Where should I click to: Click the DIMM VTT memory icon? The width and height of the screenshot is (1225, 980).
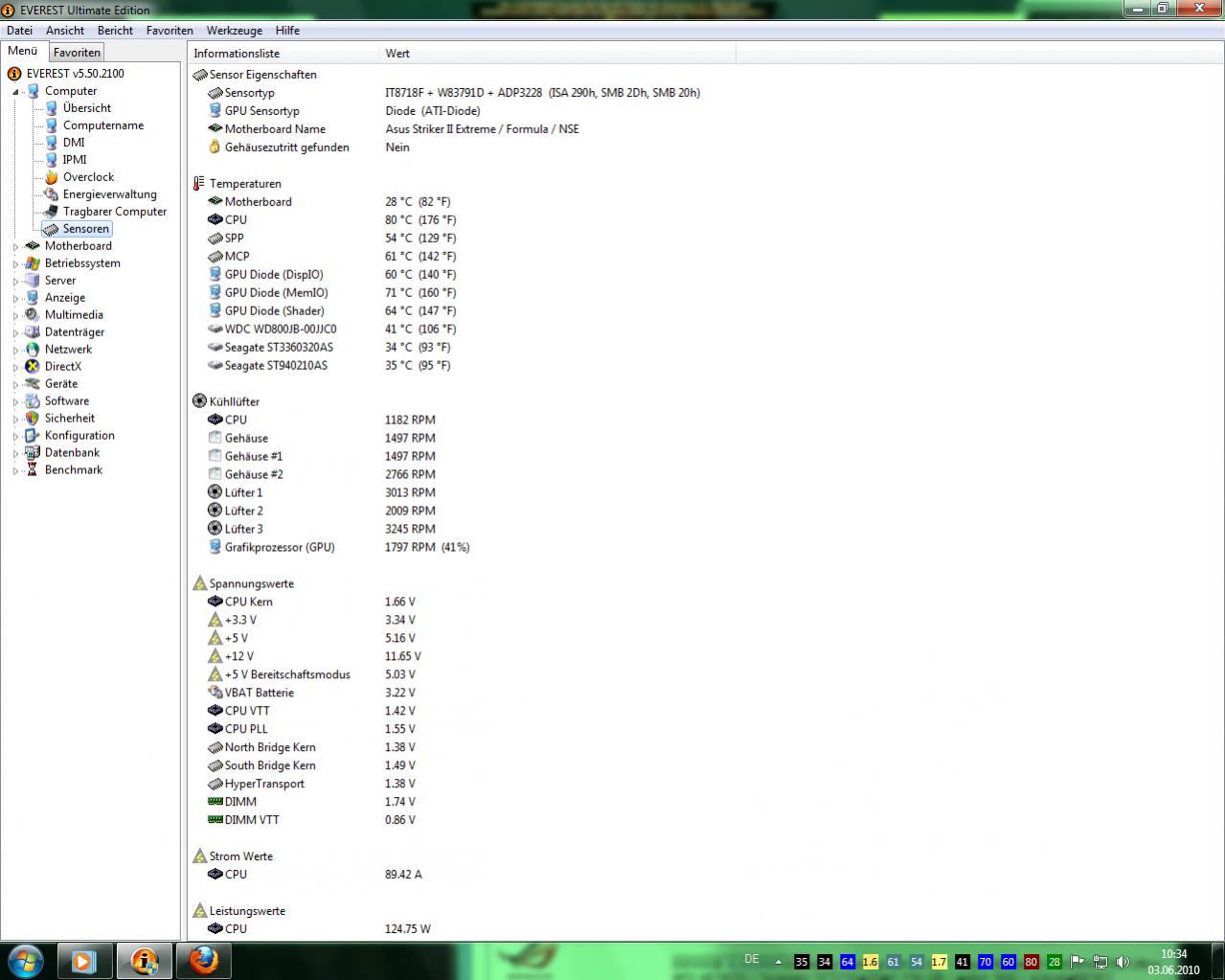coord(215,820)
